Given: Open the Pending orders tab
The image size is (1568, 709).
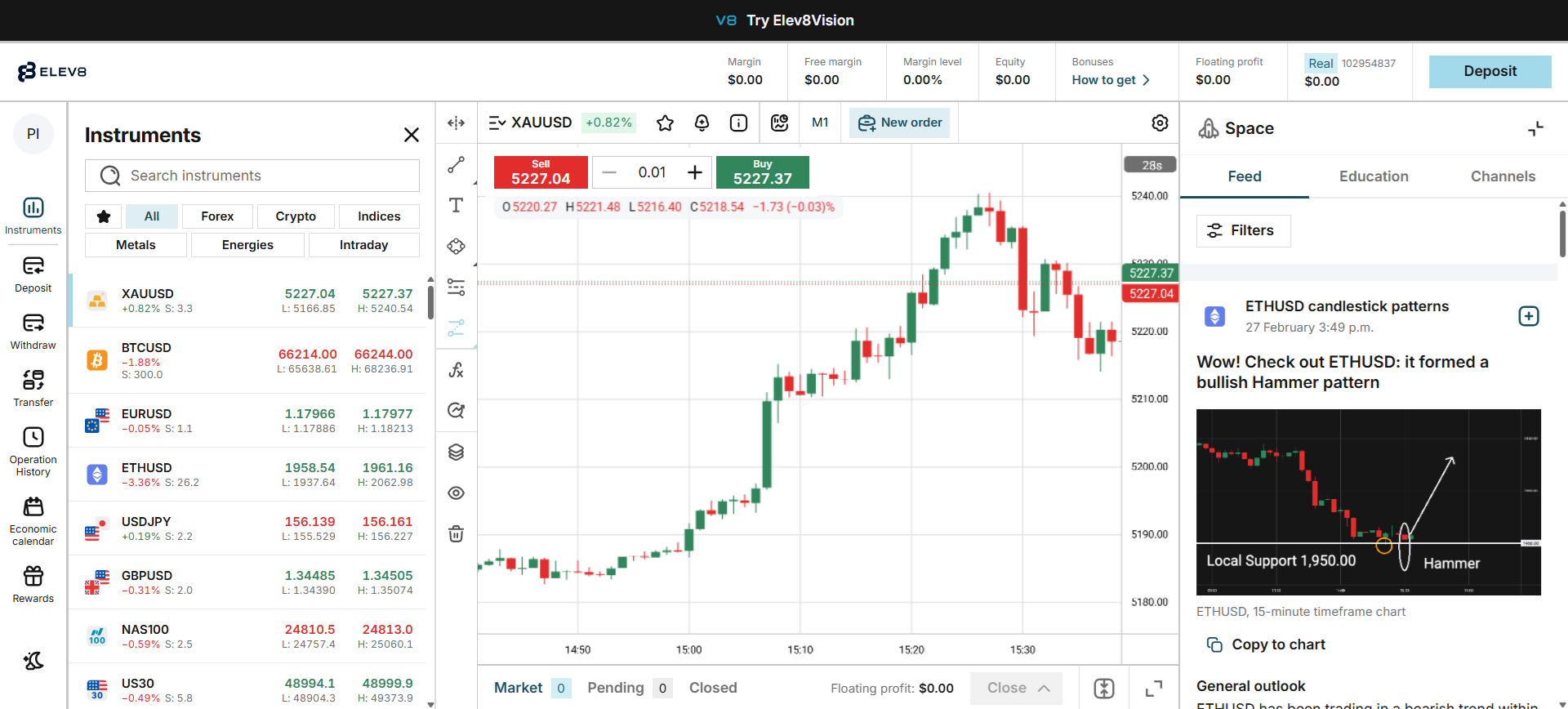Looking at the screenshot, I should coord(629,688).
